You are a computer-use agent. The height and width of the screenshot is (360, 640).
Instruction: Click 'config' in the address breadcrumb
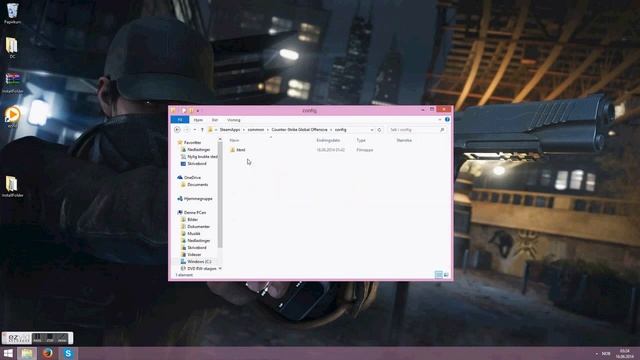(x=340, y=129)
